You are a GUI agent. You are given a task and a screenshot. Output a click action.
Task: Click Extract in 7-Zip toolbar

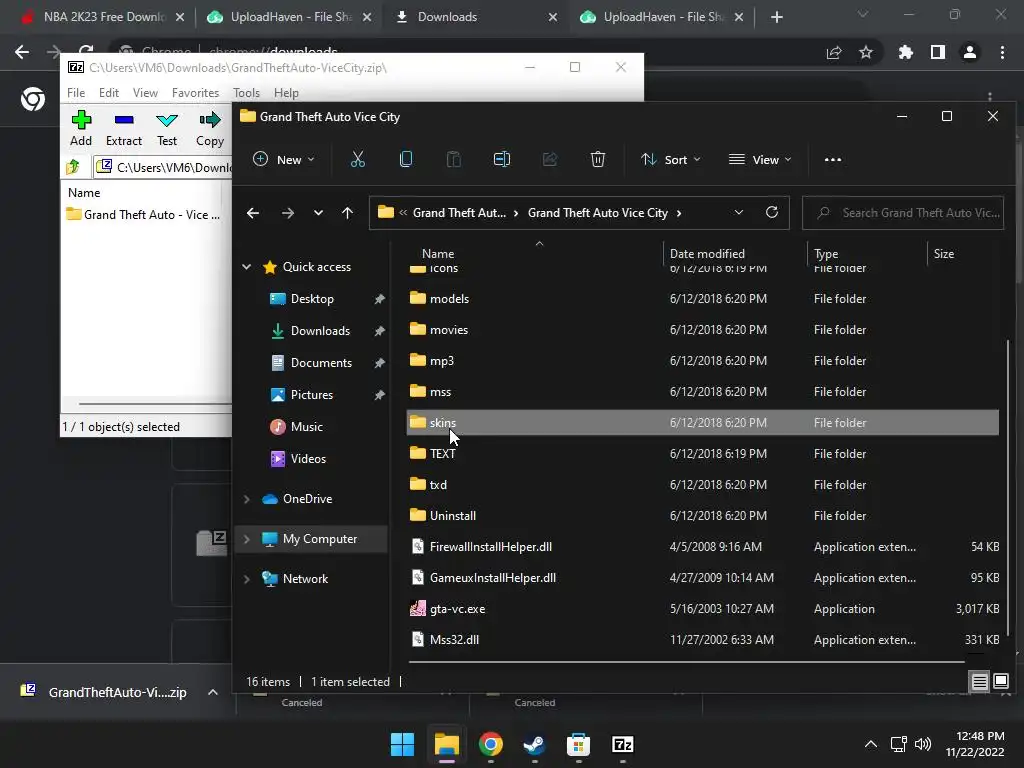point(123,128)
